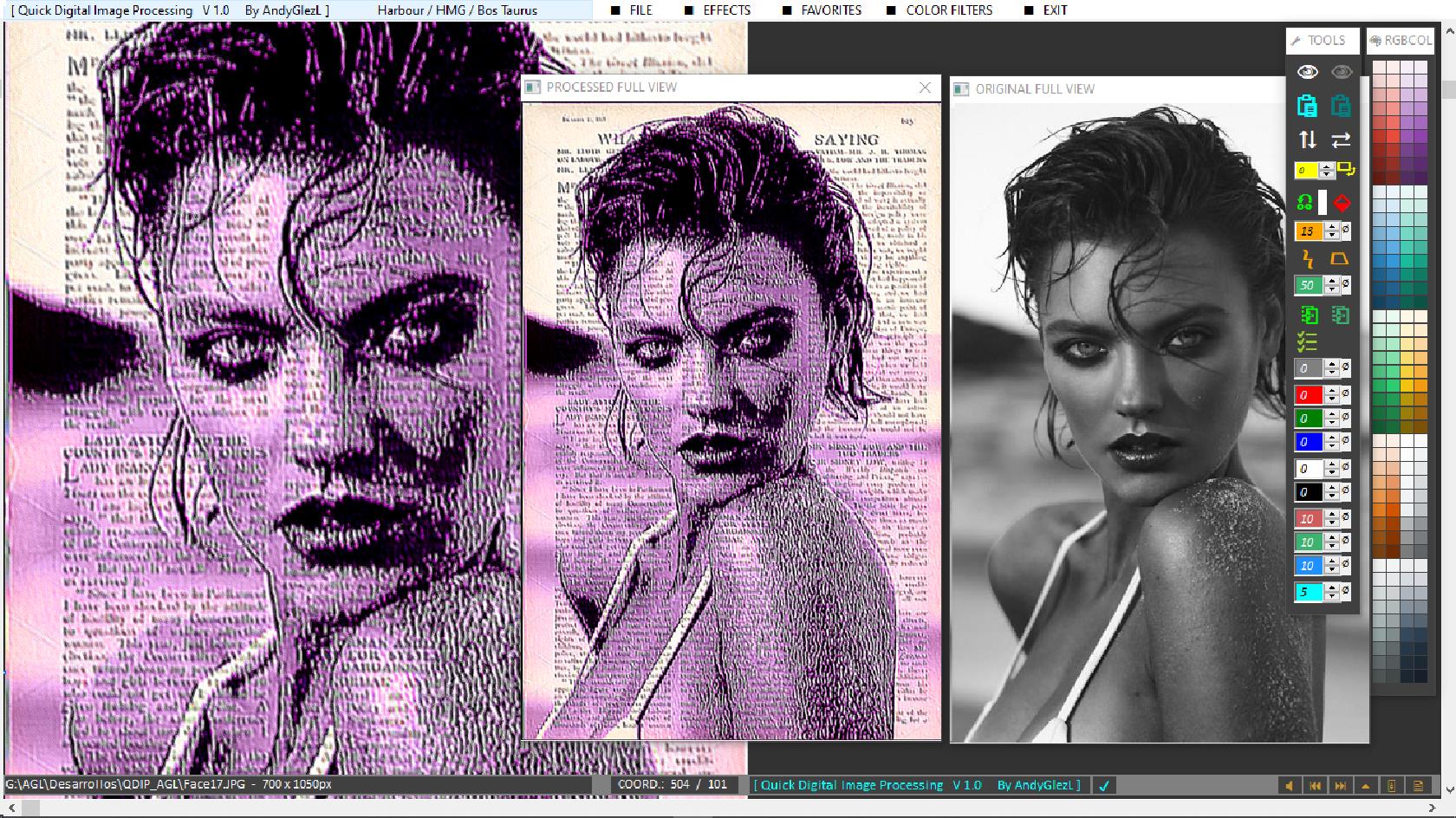This screenshot has height=818, width=1456.
Task: Click the red channel value input field
Action: 1308,395
